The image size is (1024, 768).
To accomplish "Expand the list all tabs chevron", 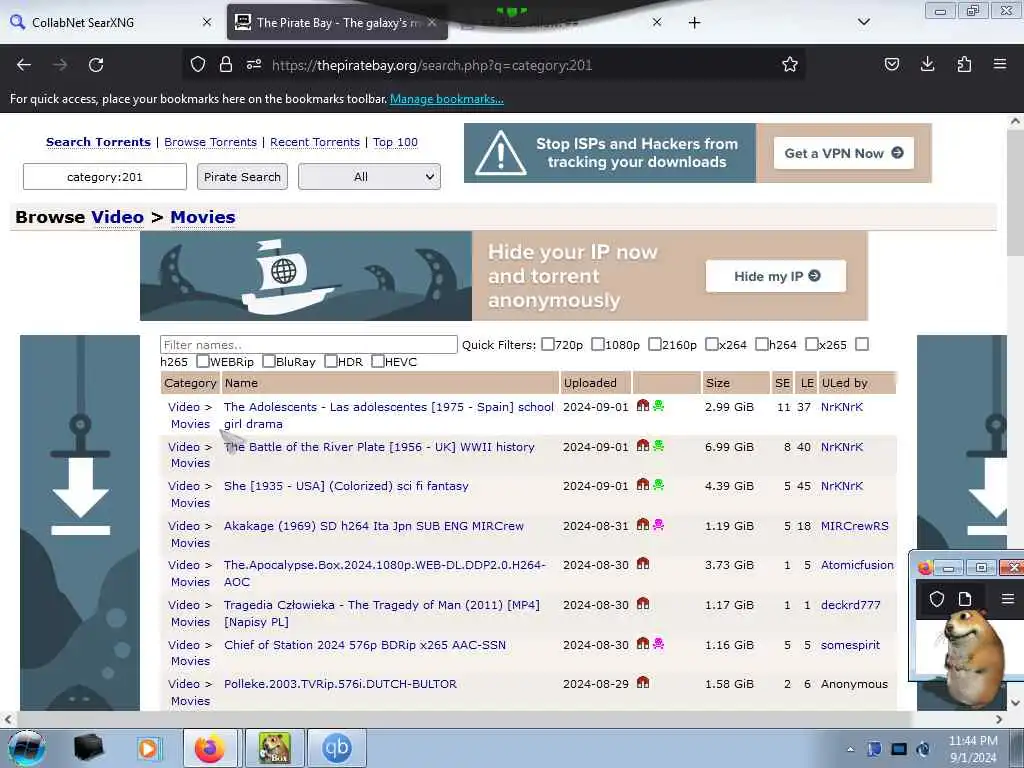I will [863, 22].
